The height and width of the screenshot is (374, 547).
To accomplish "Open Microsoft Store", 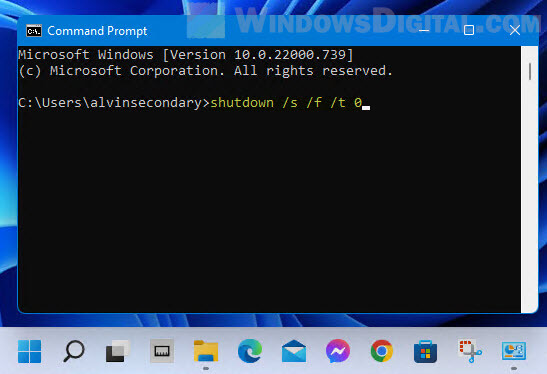I will [x=426, y=351].
